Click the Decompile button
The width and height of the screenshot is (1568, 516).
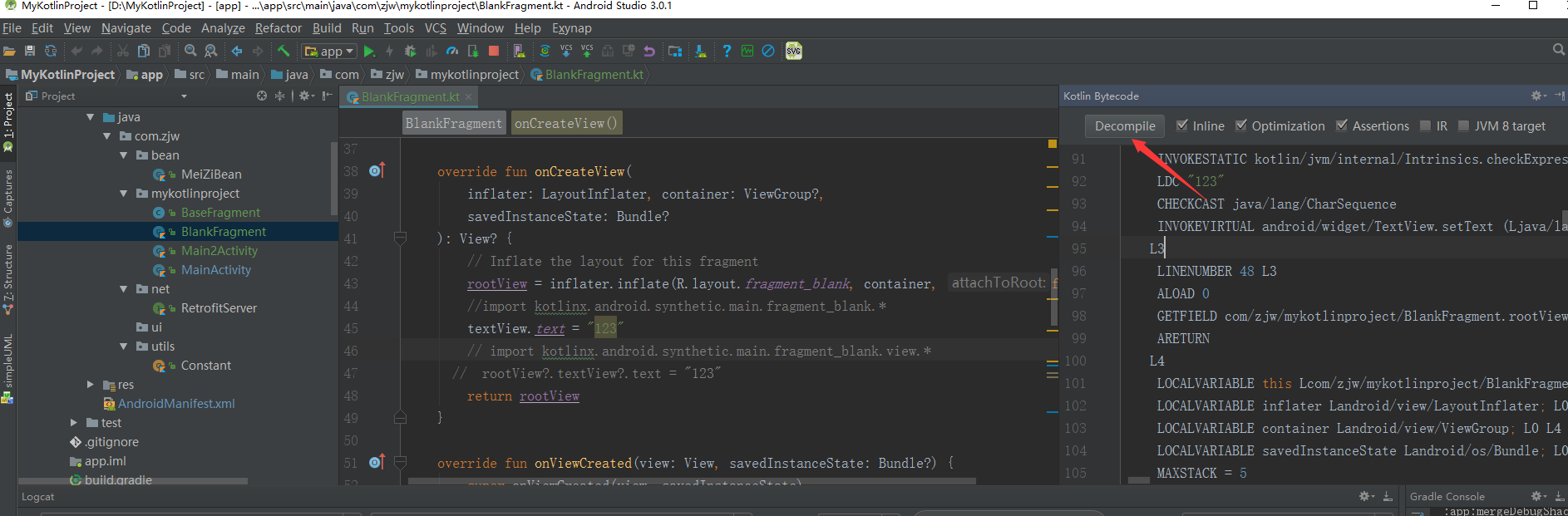point(1125,126)
